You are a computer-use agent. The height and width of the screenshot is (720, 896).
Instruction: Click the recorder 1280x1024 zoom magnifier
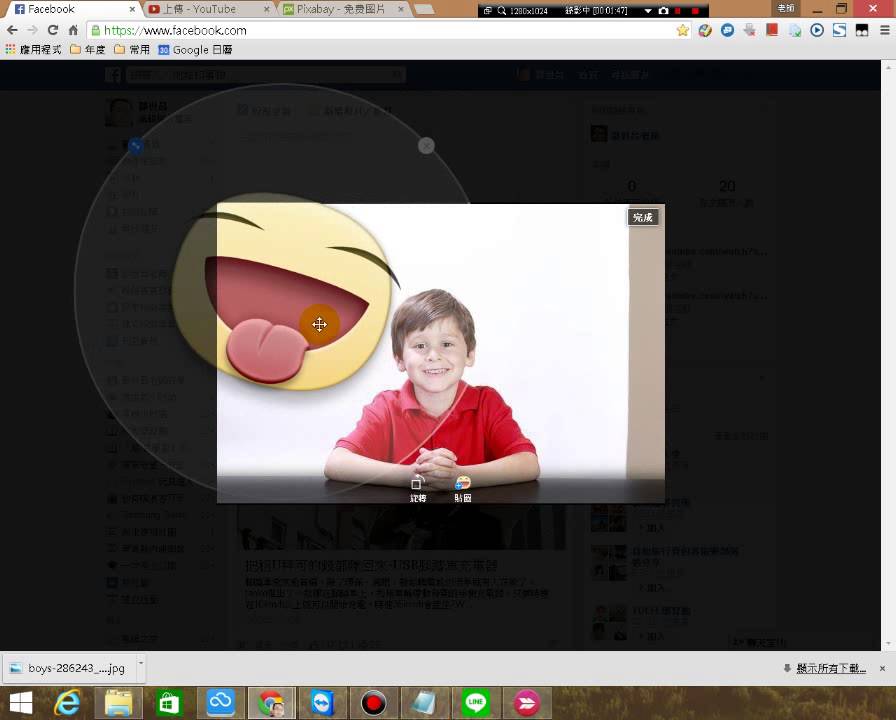(x=502, y=11)
